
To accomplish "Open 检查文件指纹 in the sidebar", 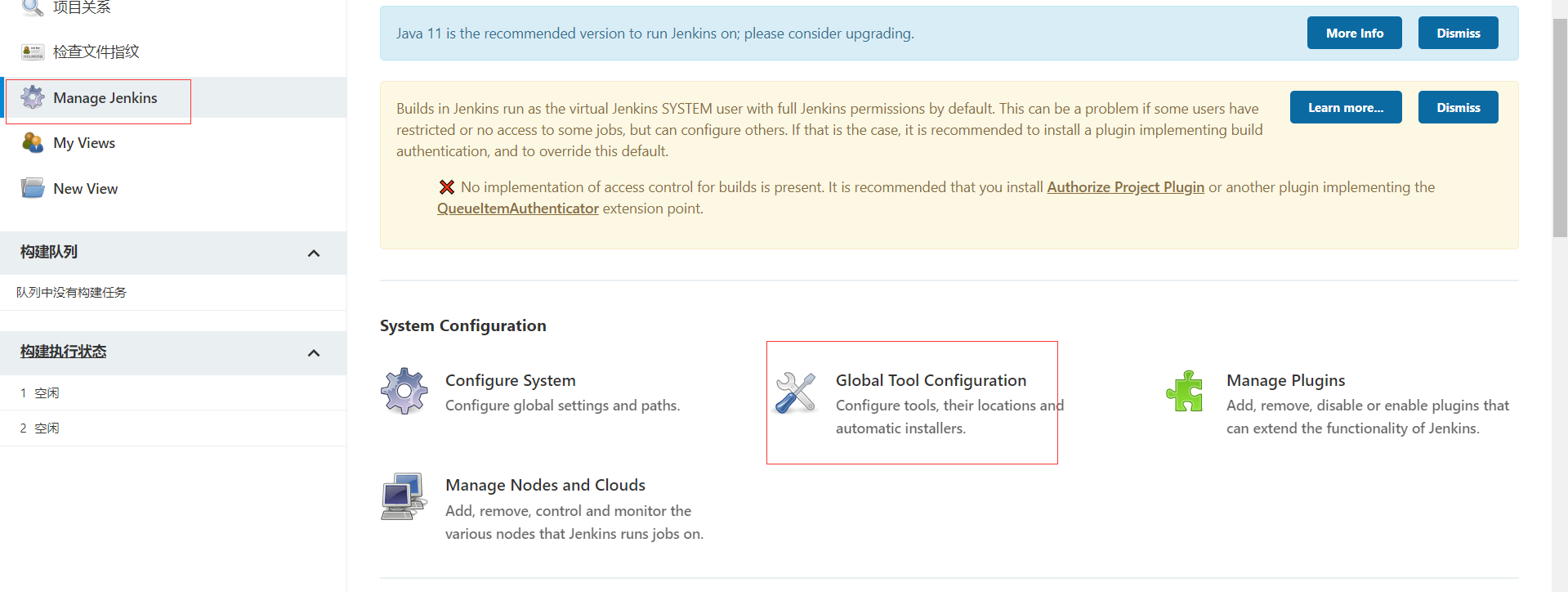I will tap(96, 52).
